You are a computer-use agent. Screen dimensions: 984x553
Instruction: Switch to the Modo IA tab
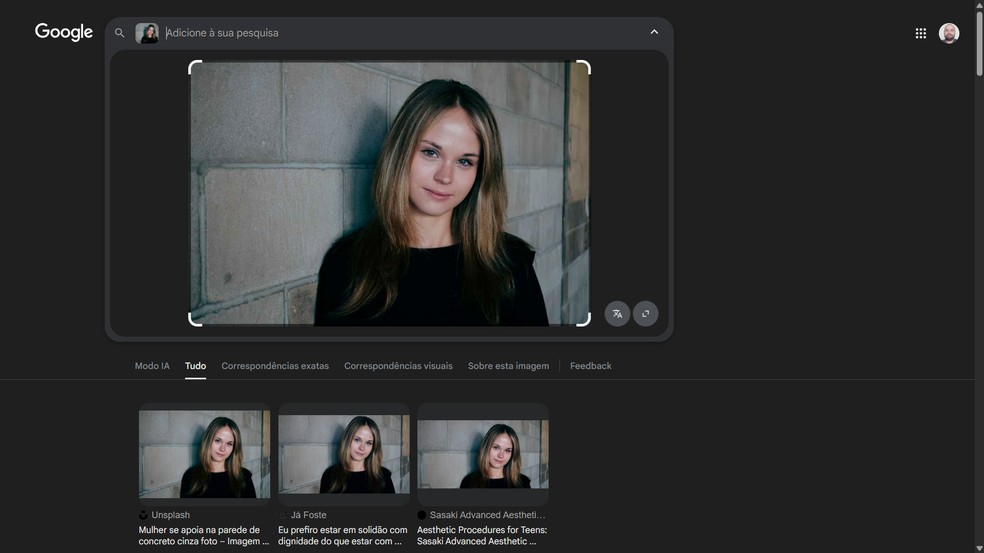coord(152,366)
